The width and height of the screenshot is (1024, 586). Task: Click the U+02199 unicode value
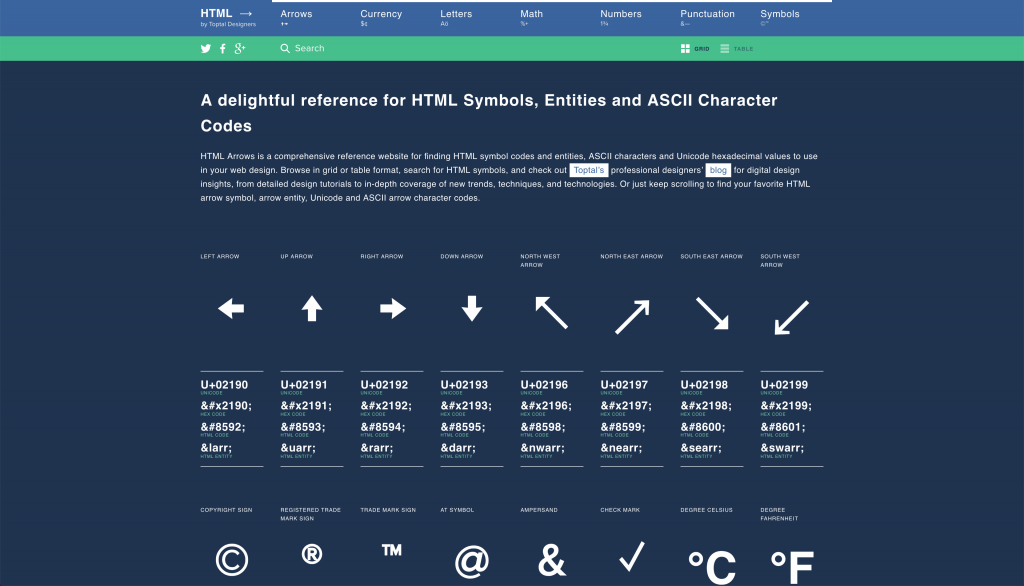click(784, 385)
